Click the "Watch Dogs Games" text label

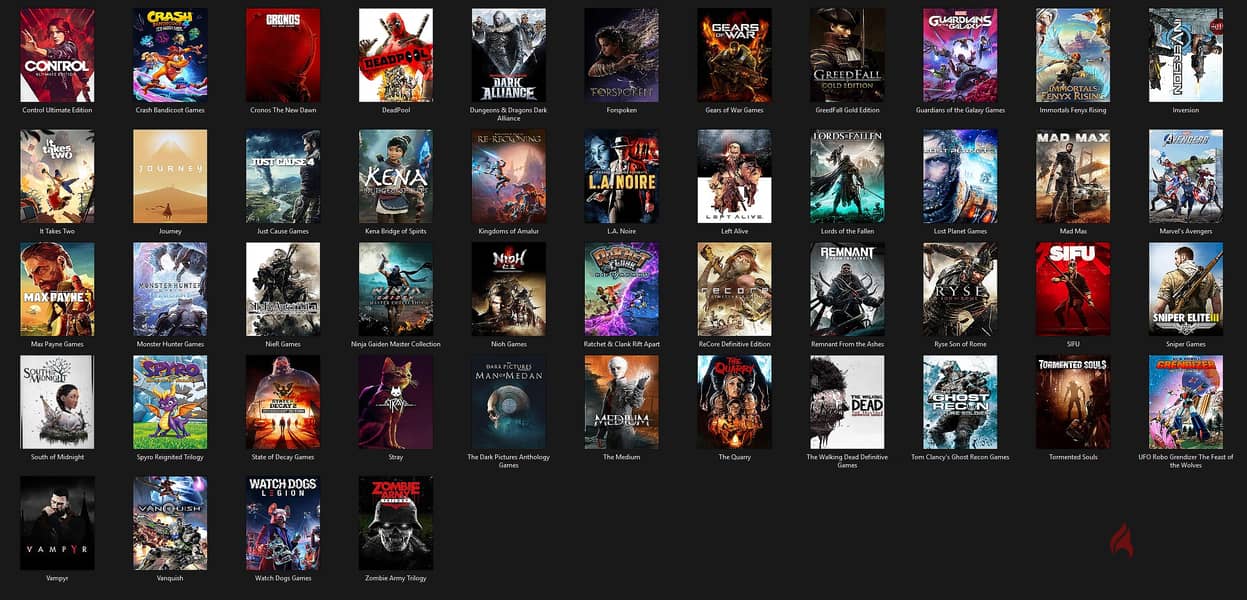[x=283, y=578]
